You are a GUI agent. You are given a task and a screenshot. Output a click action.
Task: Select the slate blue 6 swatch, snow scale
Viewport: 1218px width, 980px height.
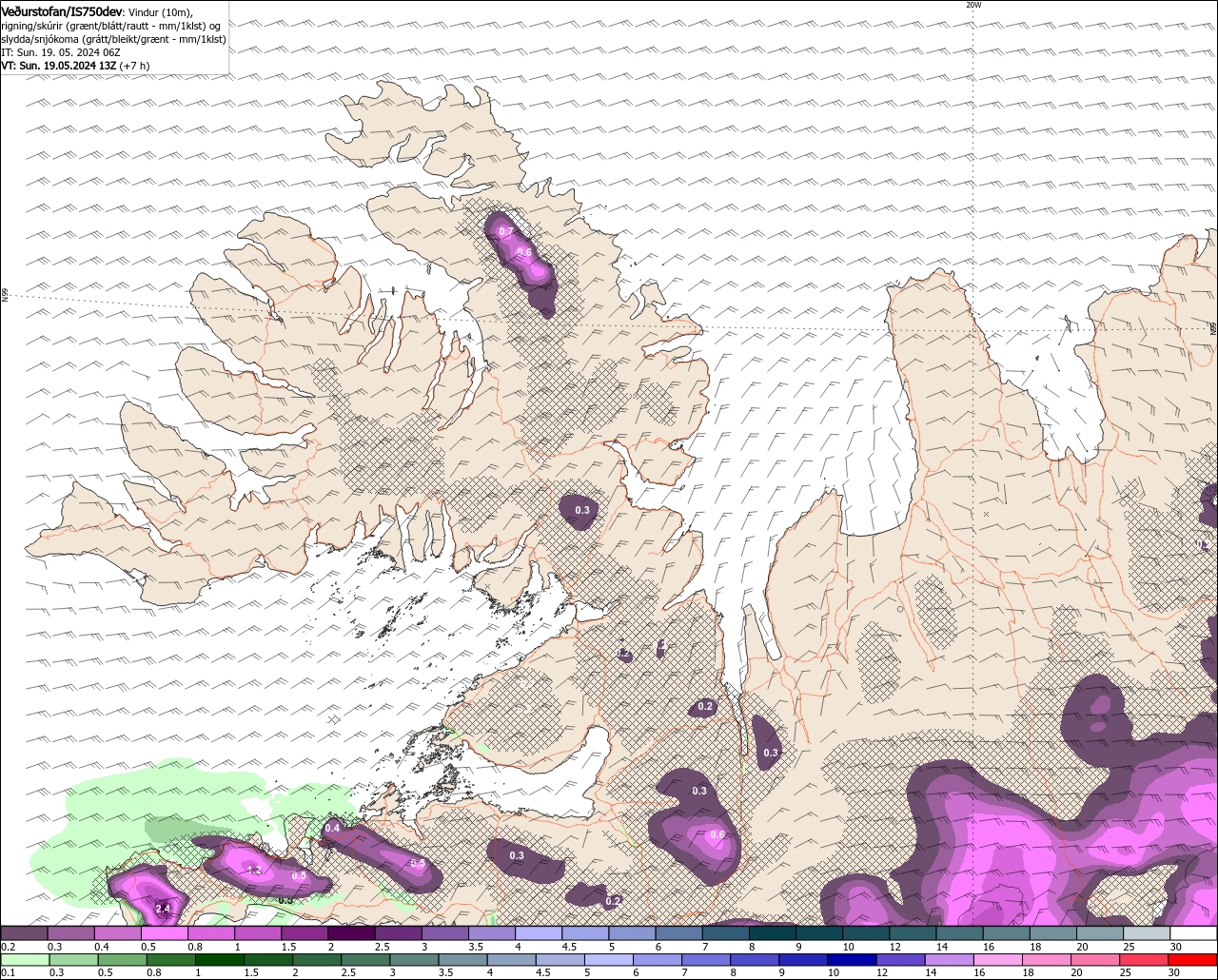tap(679, 933)
